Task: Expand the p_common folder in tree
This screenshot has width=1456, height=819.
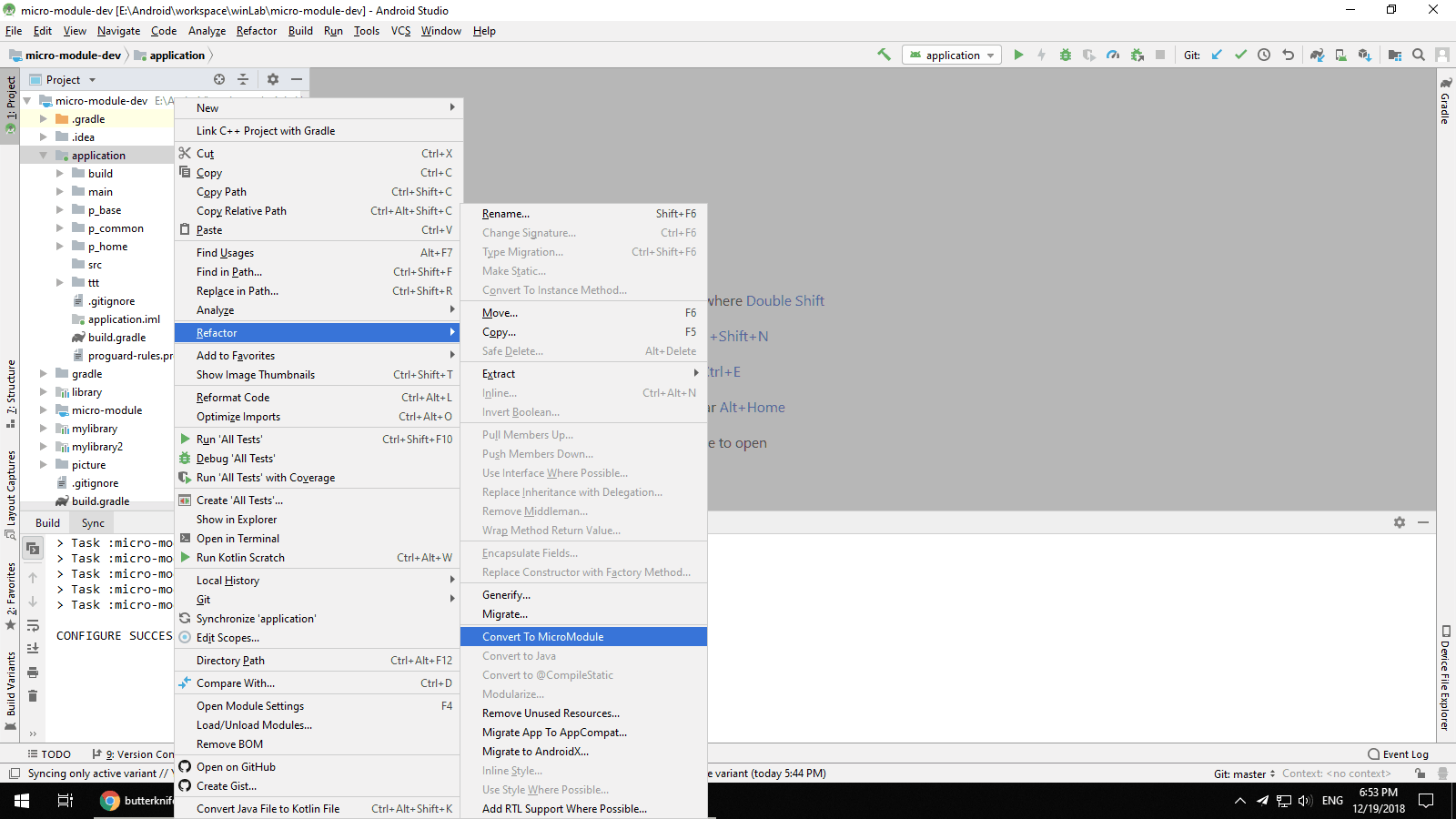Action: point(60,228)
